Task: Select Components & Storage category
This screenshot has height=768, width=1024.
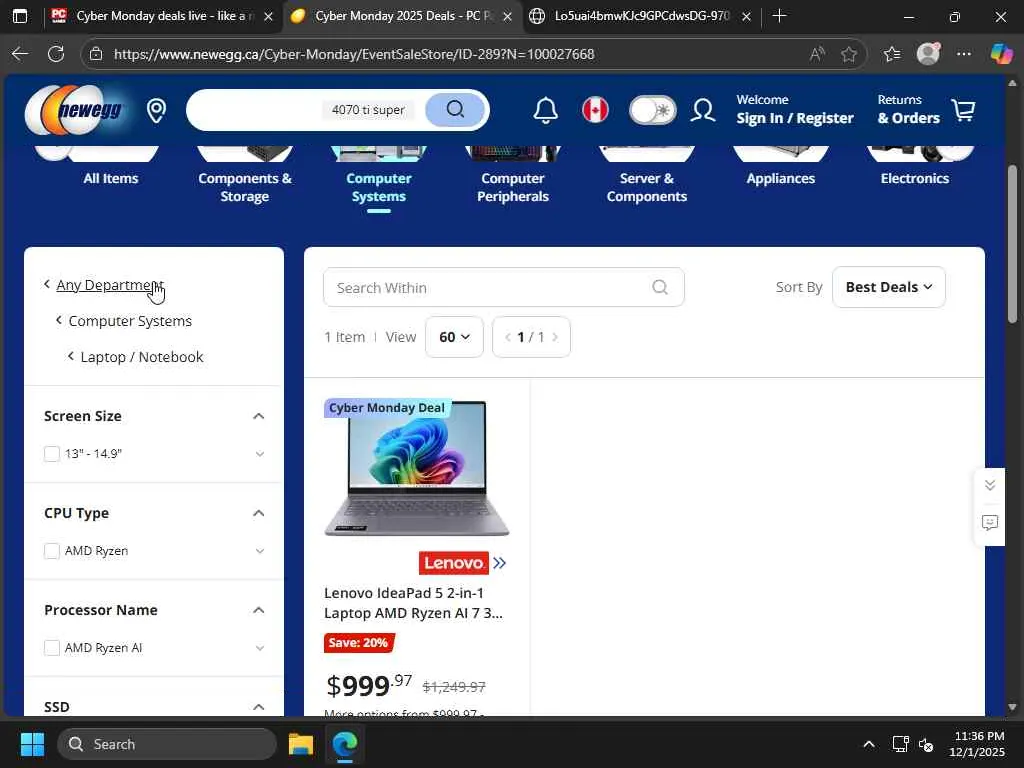Action: [x=245, y=187]
